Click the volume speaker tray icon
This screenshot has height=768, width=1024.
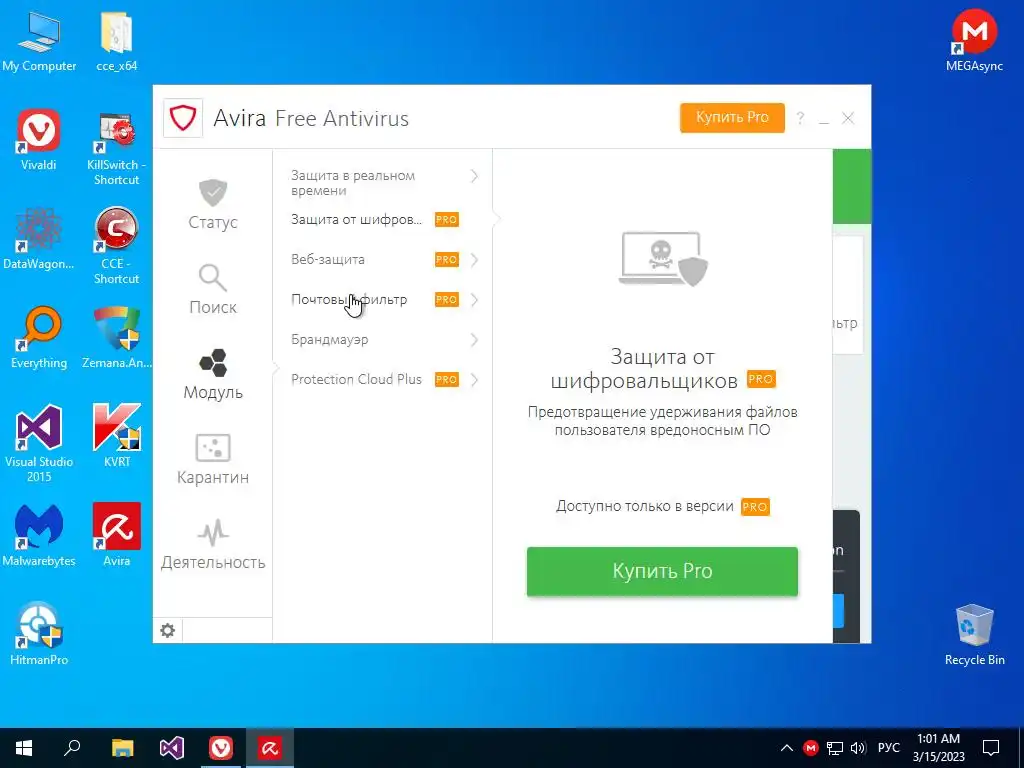[x=858, y=748]
